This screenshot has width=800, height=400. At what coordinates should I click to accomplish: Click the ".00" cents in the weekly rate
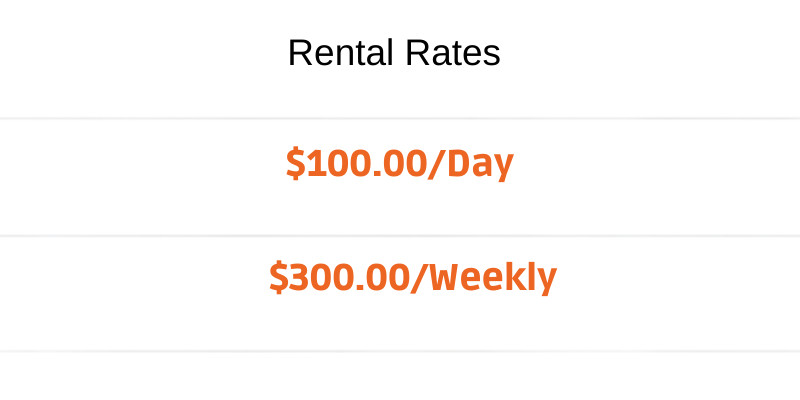point(386,277)
